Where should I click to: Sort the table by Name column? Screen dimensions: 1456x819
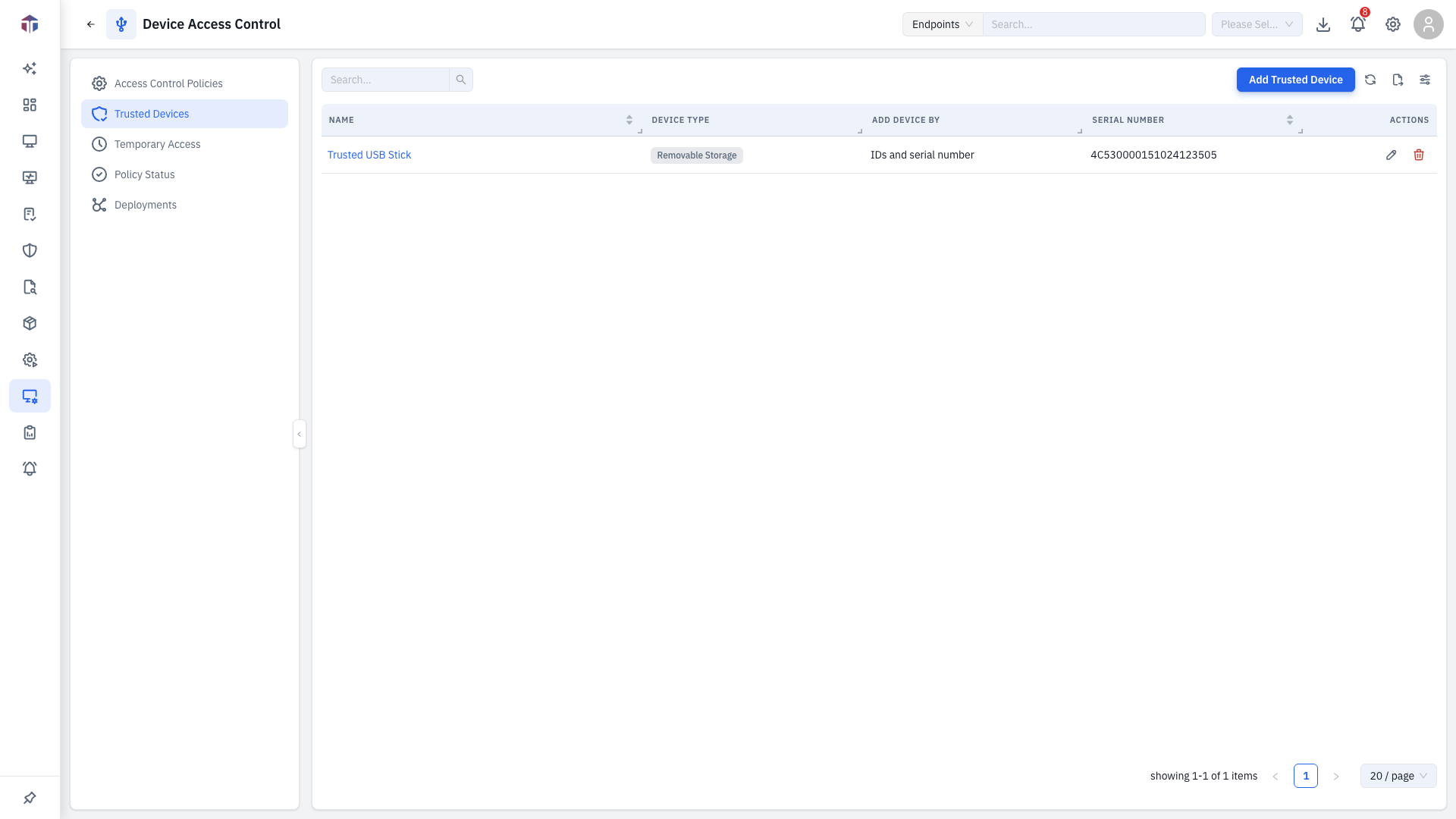click(x=629, y=120)
